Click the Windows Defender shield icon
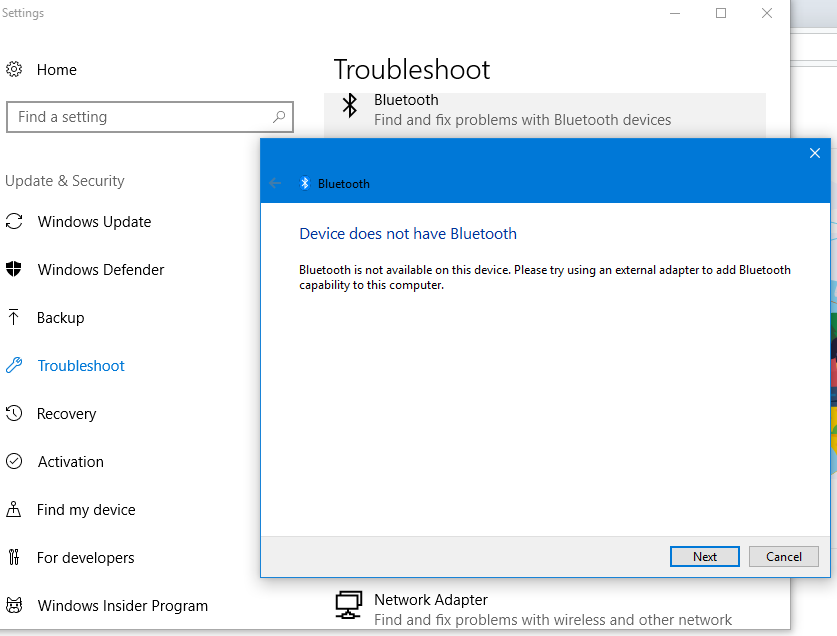 (x=14, y=269)
